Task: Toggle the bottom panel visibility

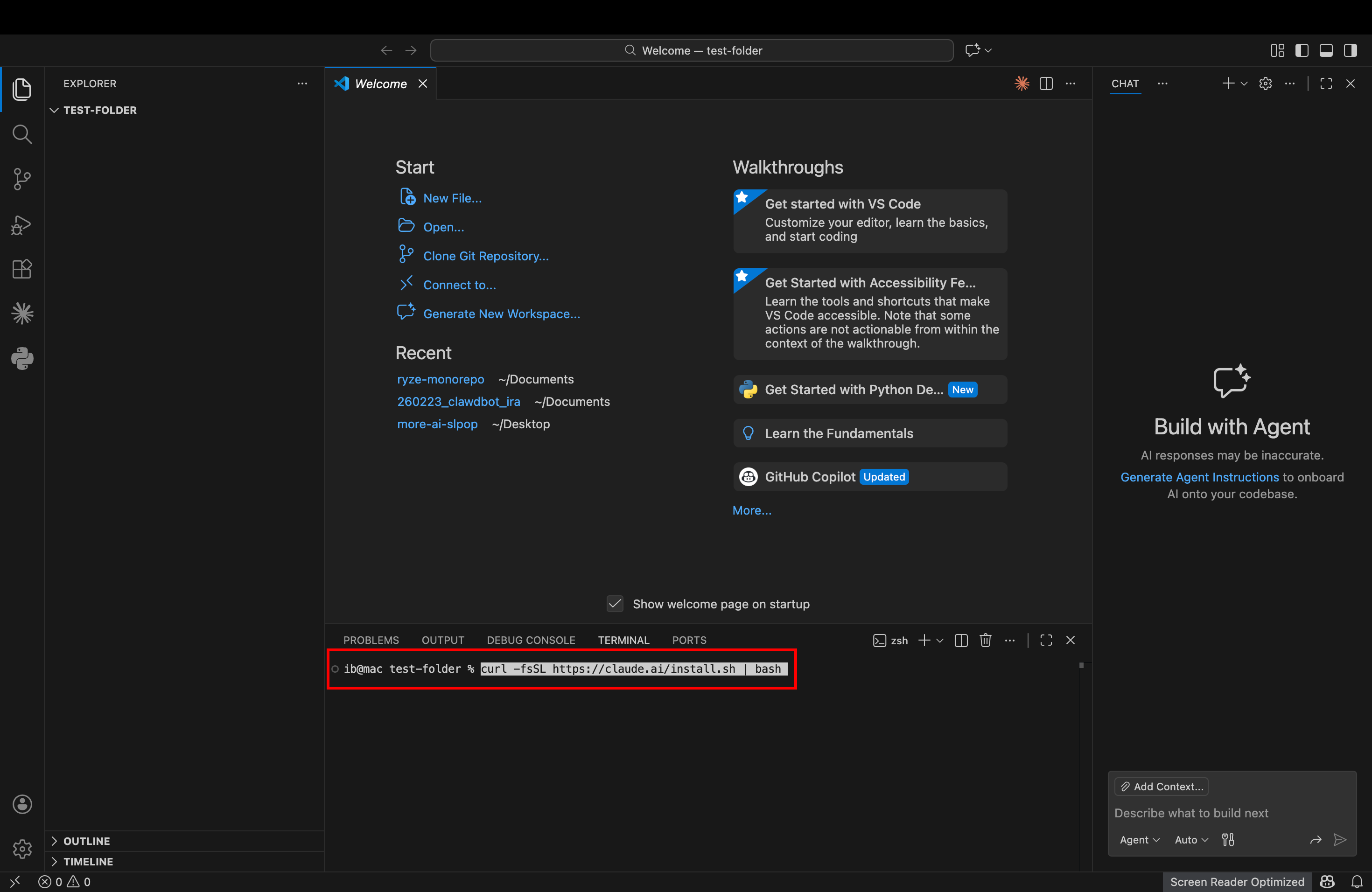Action: [x=1326, y=50]
